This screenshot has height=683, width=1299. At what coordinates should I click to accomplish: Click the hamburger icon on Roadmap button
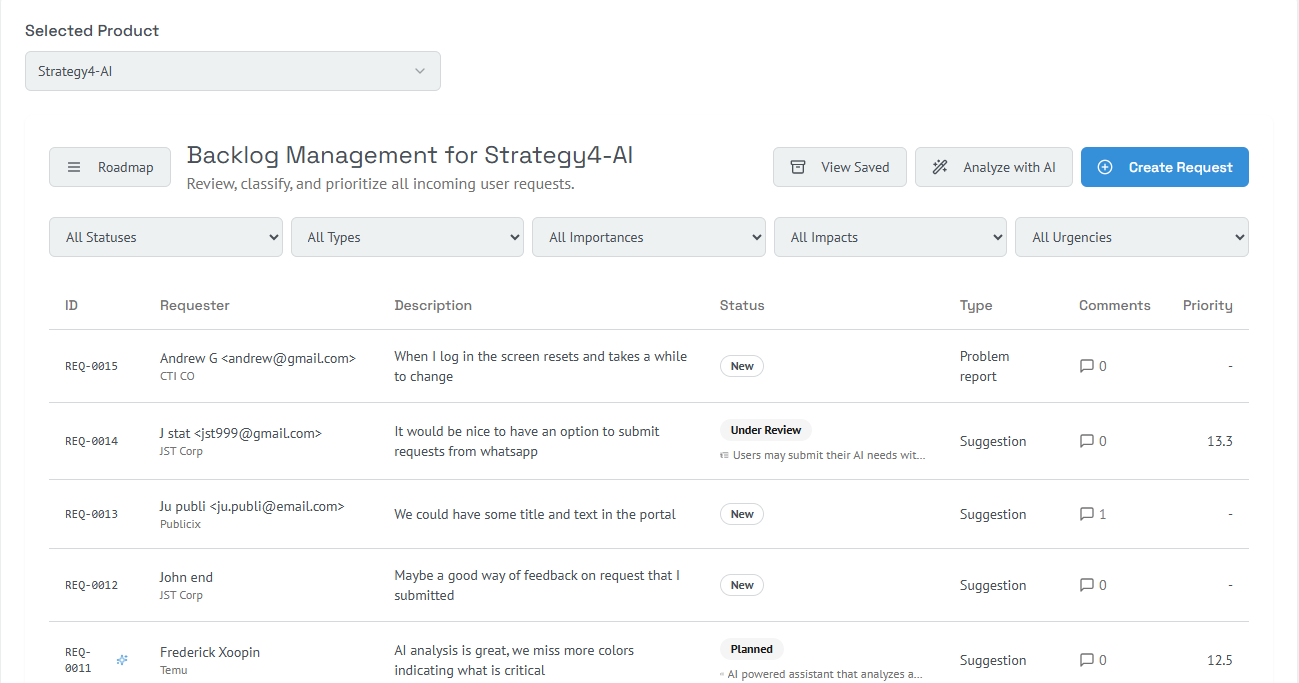click(x=74, y=167)
